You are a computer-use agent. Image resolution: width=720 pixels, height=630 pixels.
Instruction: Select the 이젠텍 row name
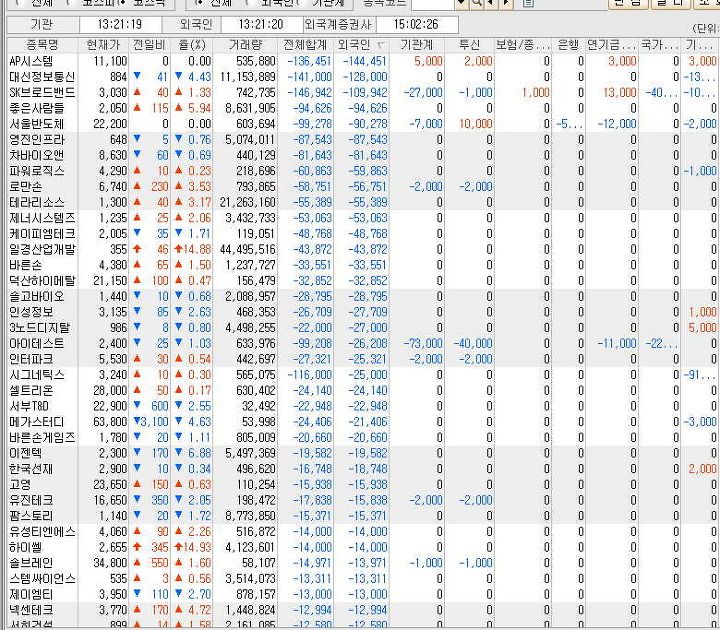click(26, 453)
